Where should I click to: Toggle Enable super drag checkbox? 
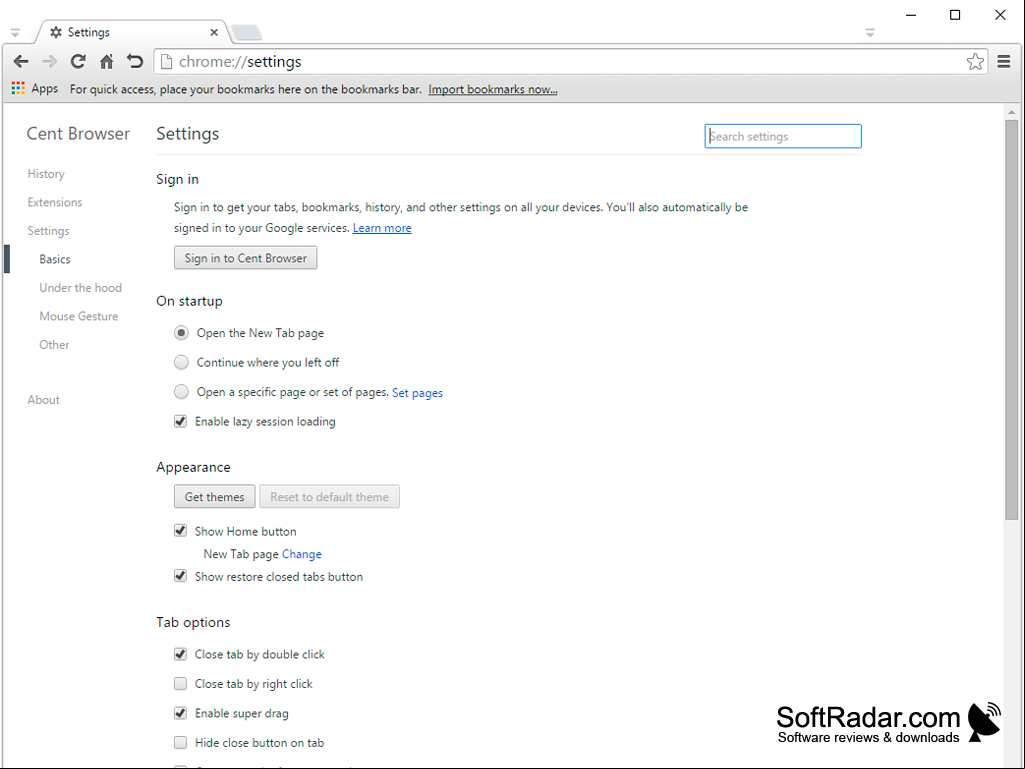(180, 713)
